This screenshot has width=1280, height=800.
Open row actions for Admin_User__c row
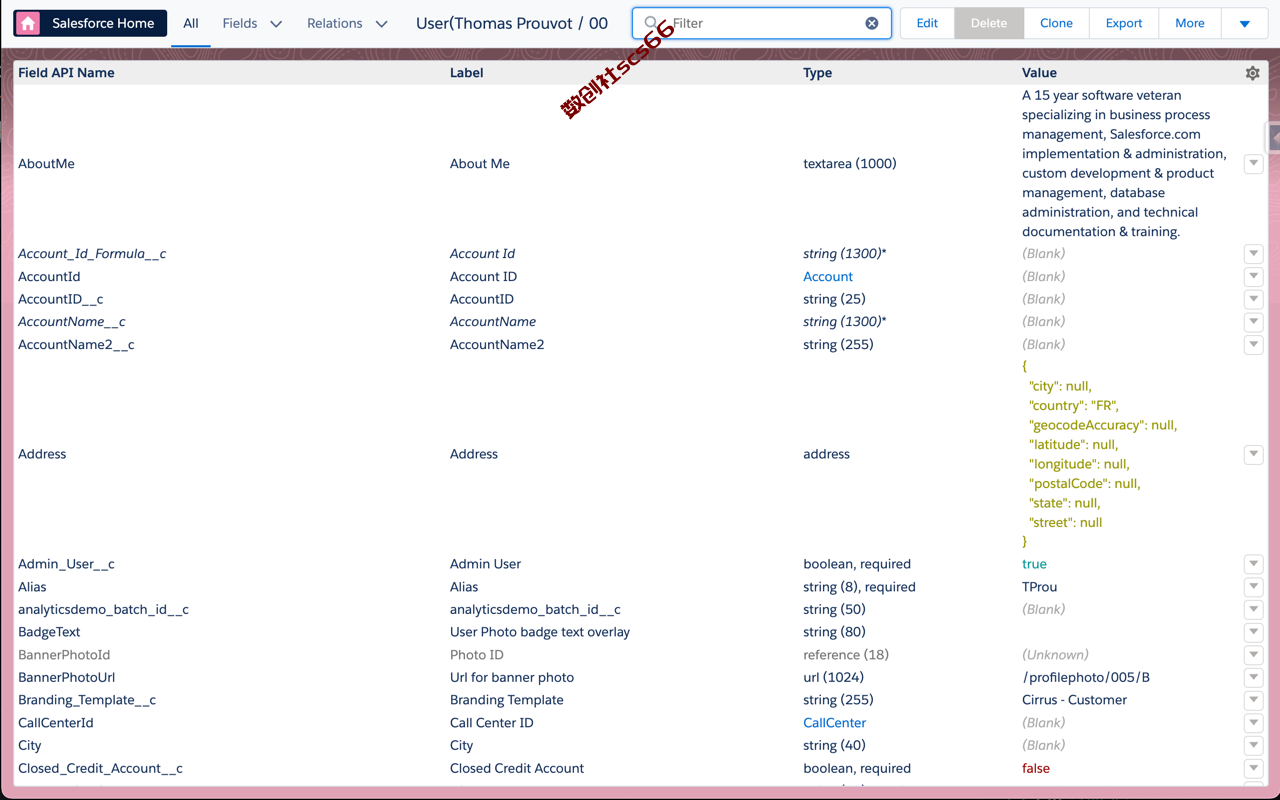[x=1253, y=564]
